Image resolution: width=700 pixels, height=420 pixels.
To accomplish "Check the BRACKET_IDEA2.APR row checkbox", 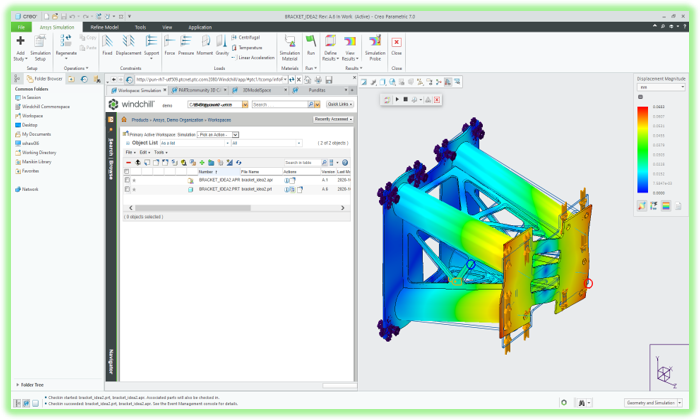I will 127,180.
